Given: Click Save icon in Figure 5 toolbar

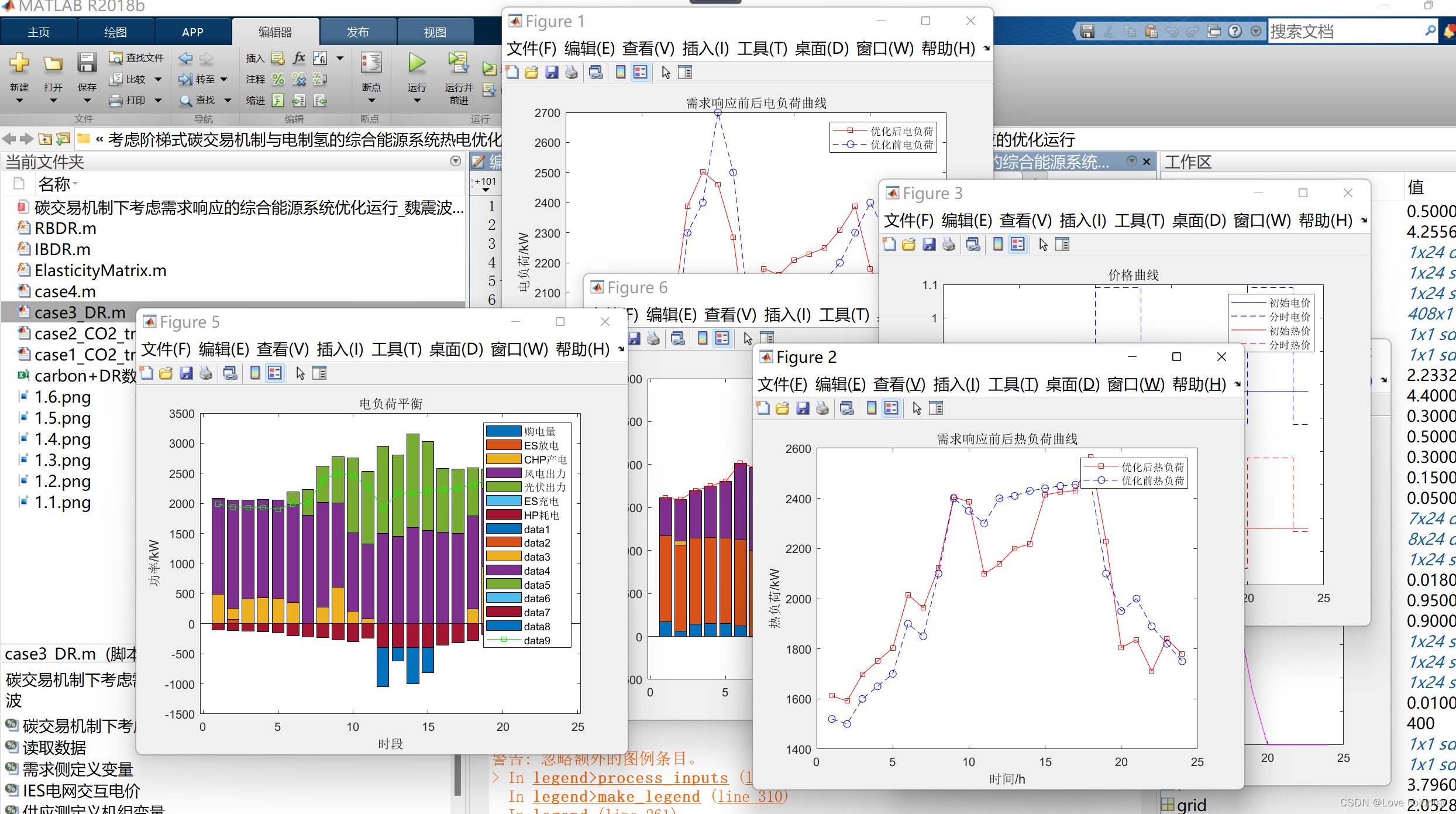Looking at the screenshot, I should [x=186, y=373].
